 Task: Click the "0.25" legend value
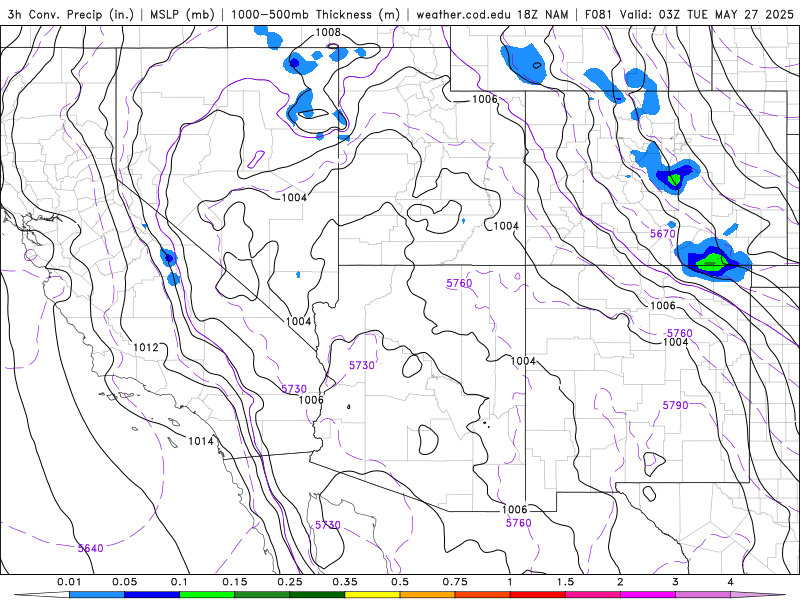tap(290, 582)
